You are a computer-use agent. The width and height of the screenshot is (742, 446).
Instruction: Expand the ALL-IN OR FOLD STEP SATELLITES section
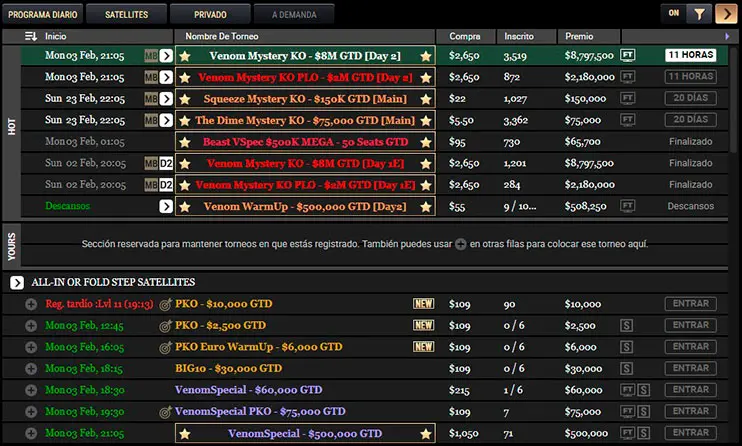(x=17, y=283)
